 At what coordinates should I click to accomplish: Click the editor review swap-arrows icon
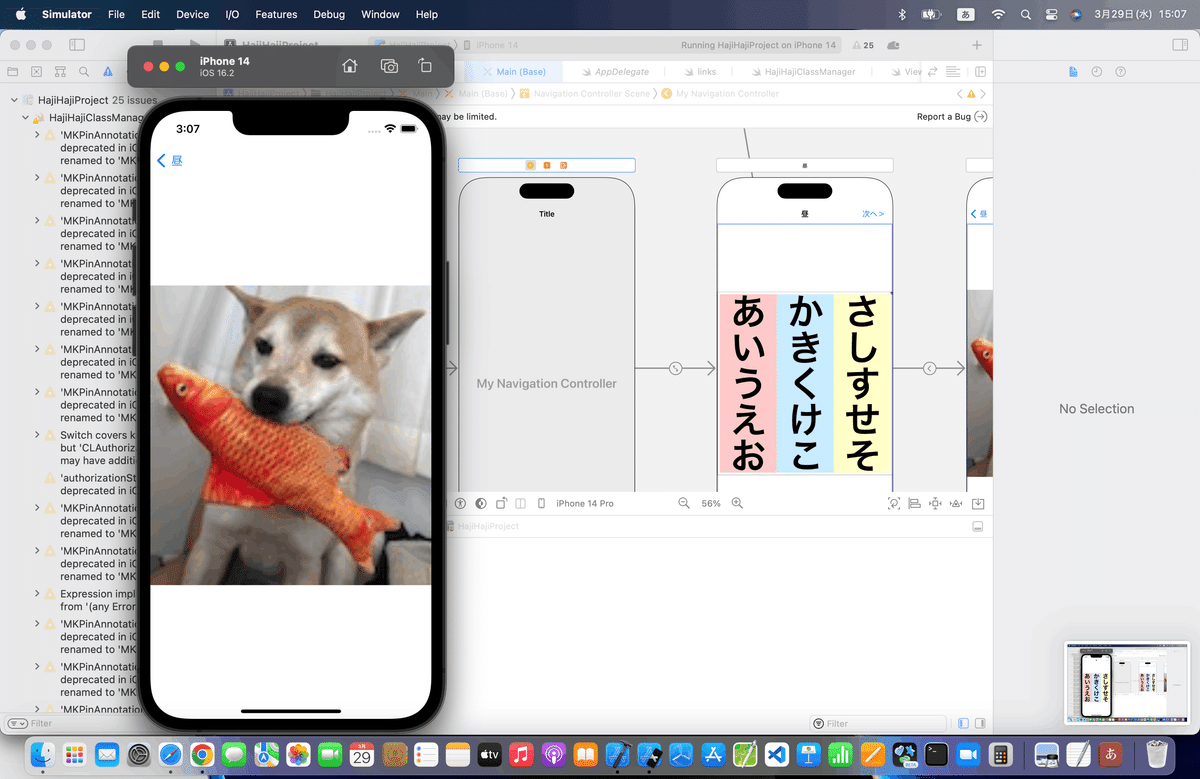933,72
